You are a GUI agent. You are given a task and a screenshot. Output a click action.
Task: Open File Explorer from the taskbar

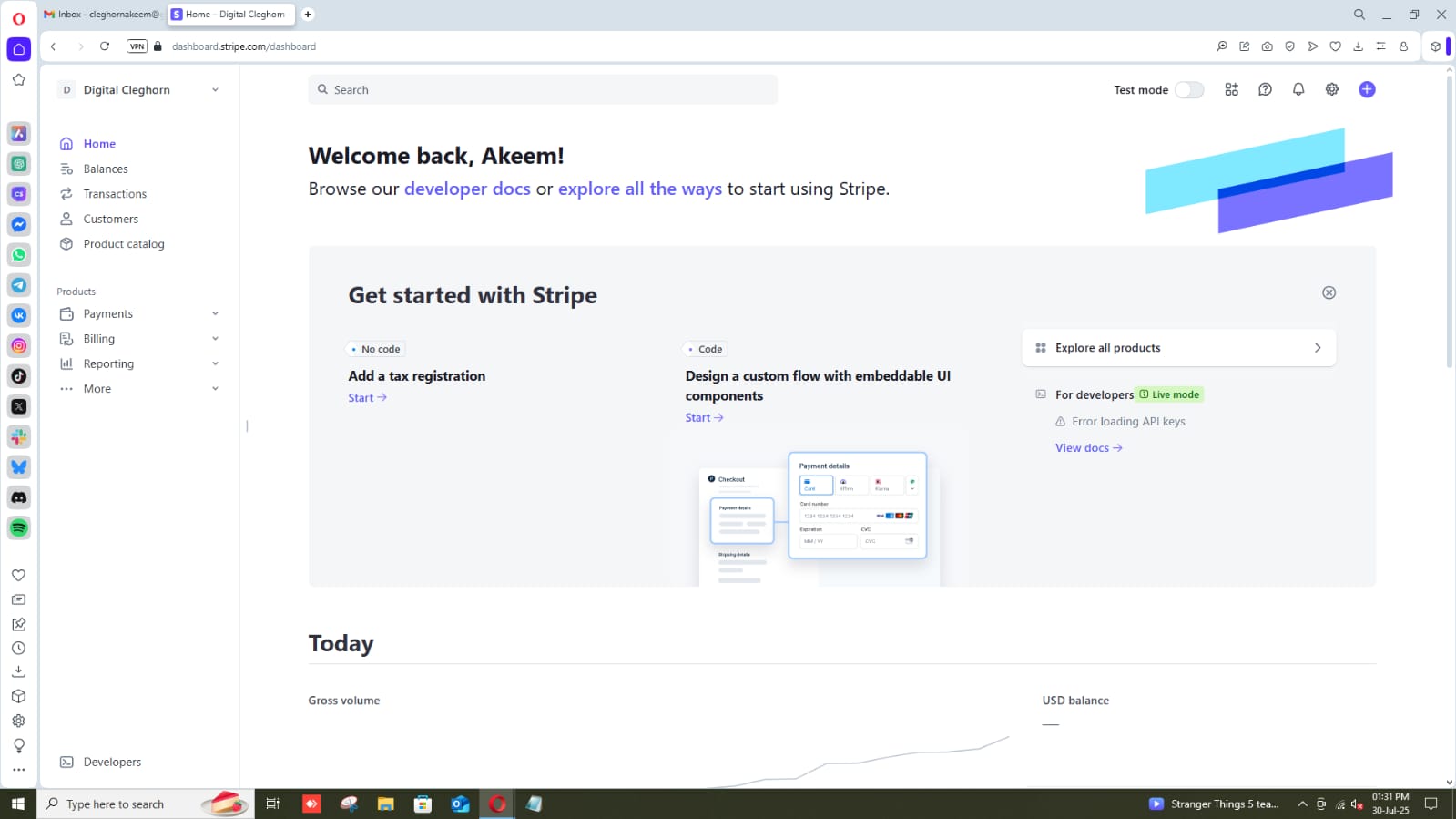click(386, 804)
